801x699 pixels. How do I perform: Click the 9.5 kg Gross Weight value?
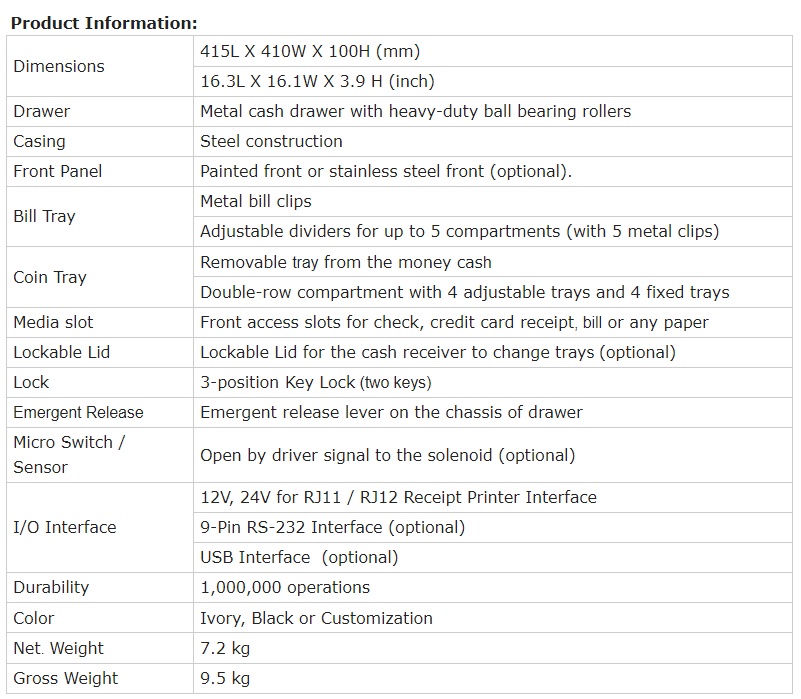click(x=225, y=678)
